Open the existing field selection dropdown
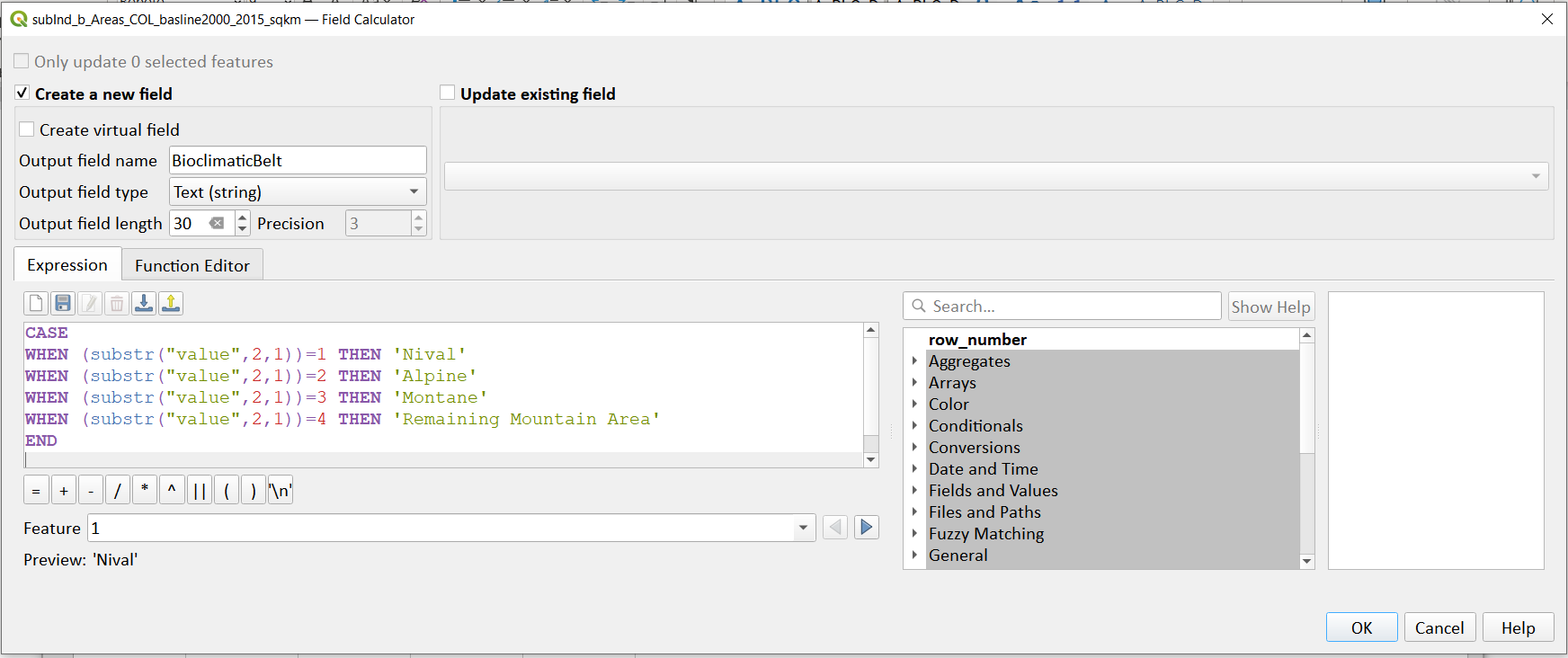The width and height of the screenshot is (1568, 658). [x=996, y=176]
